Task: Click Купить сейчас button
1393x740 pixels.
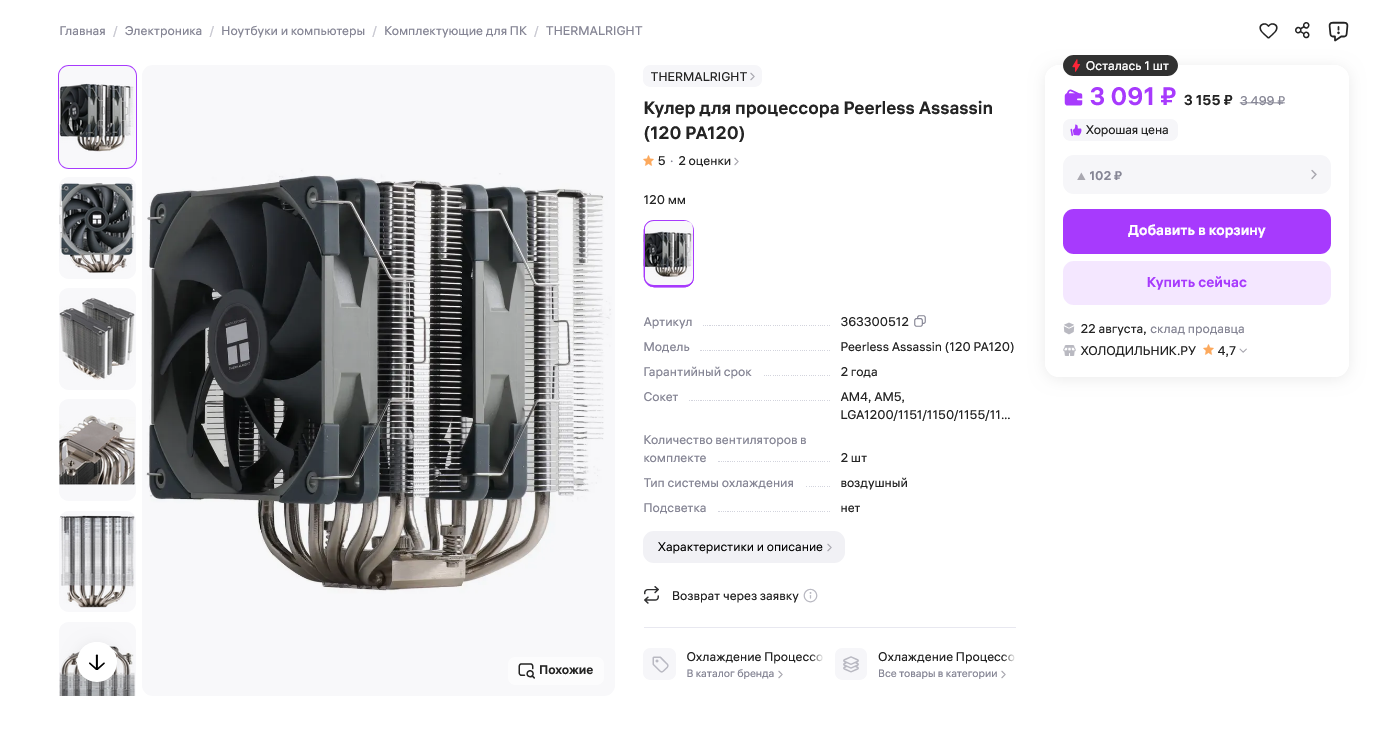Action: pos(1197,283)
